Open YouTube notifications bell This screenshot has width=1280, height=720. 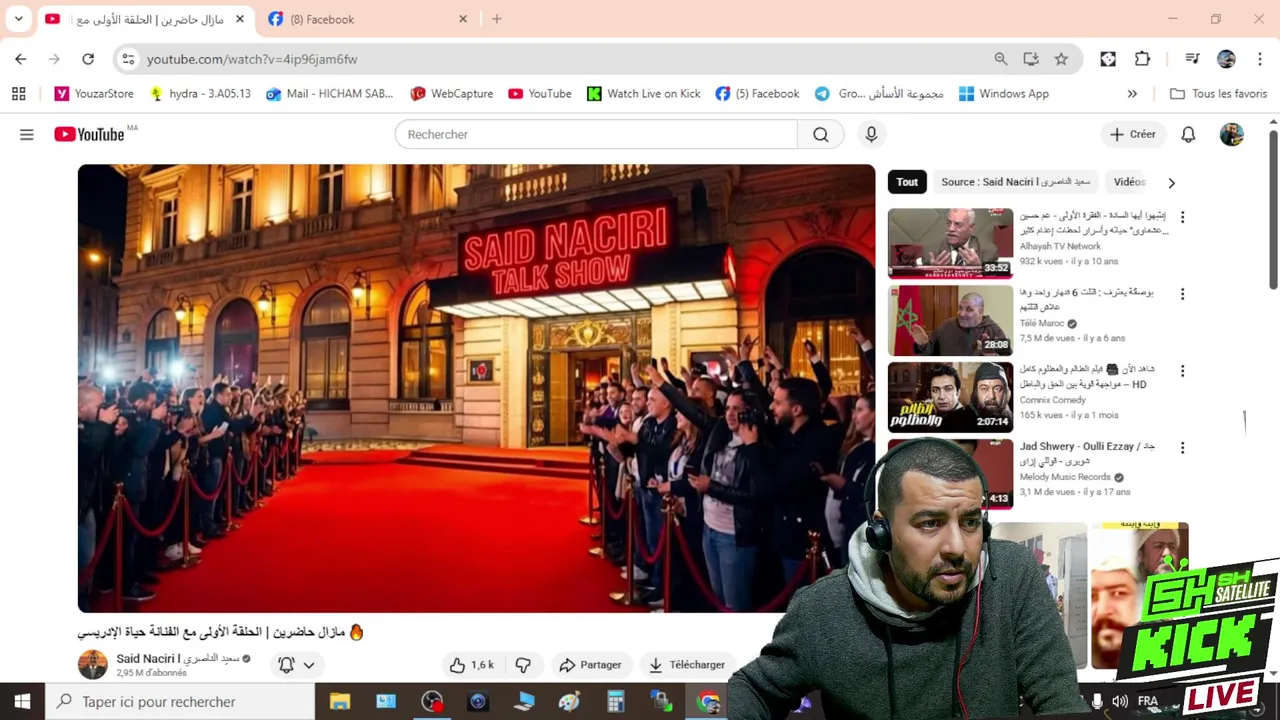[x=1188, y=134]
